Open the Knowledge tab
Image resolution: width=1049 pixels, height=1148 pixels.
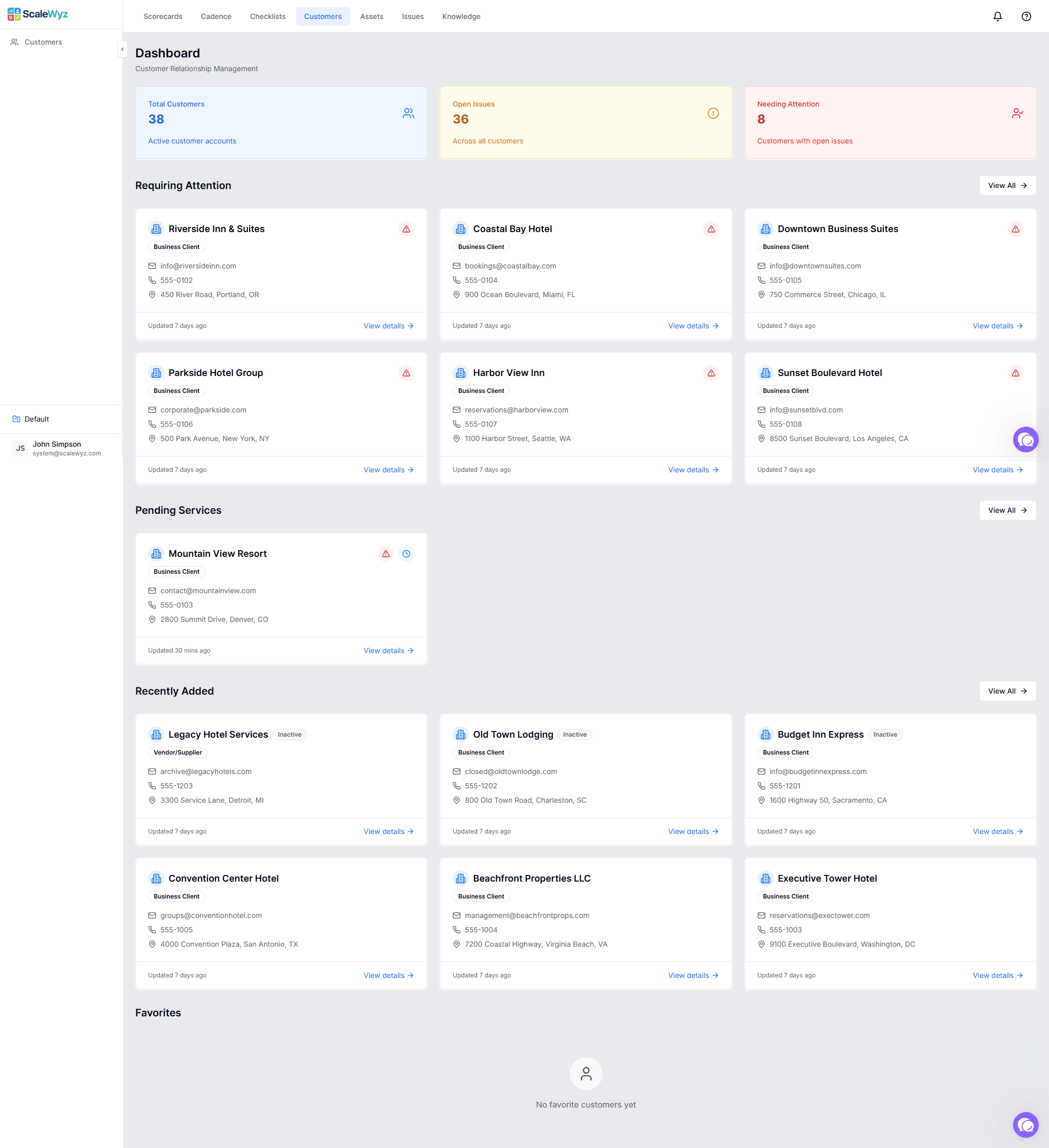[461, 16]
